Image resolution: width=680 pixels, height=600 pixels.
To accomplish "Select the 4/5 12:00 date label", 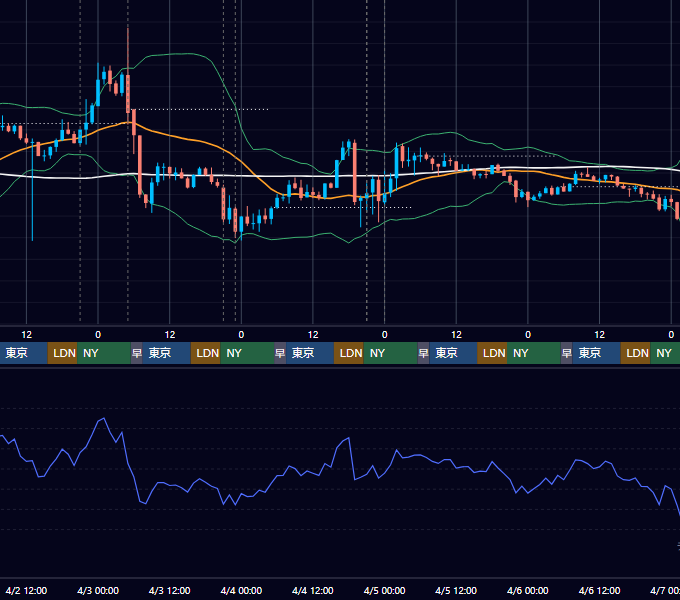I will [456, 590].
